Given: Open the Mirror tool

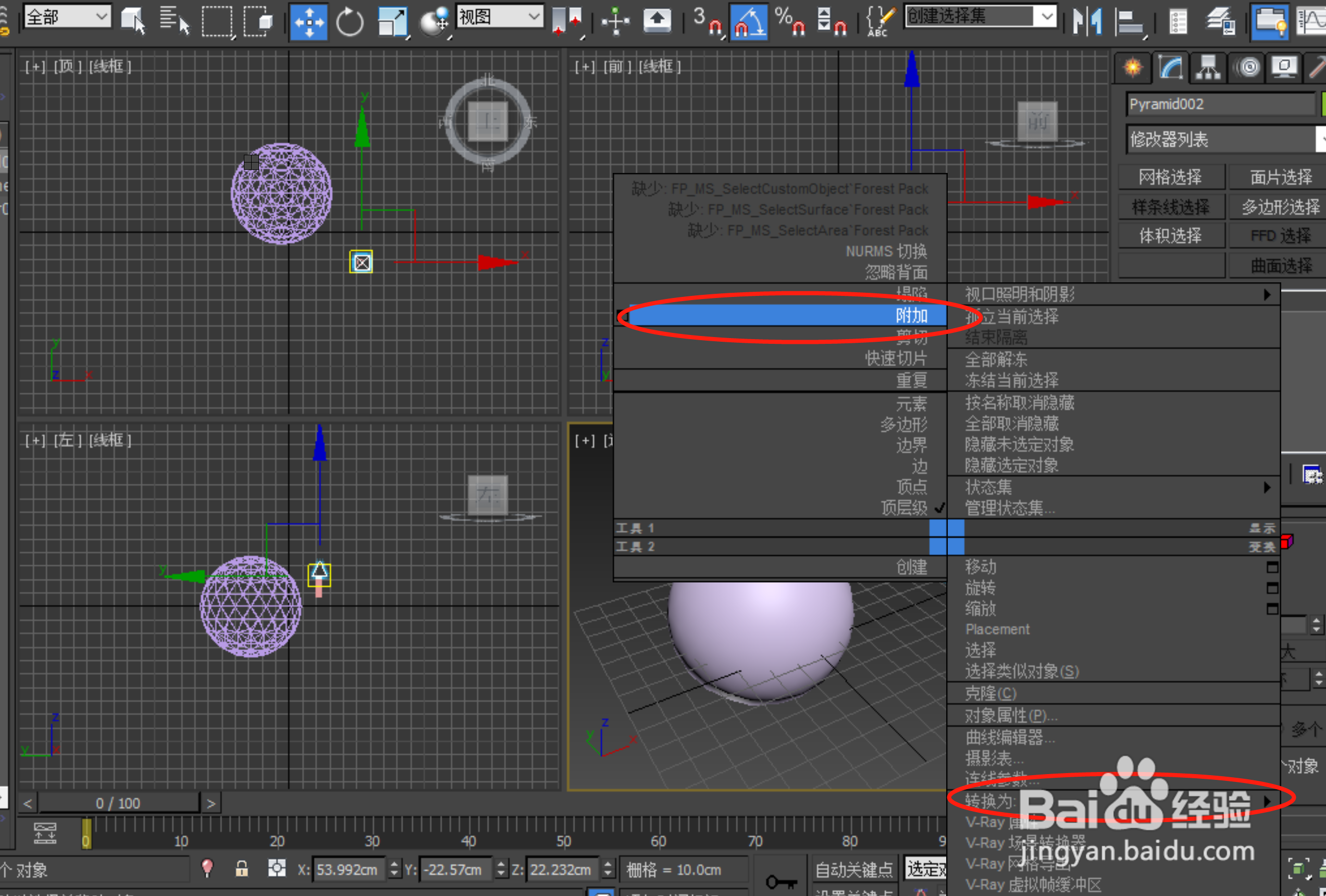Looking at the screenshot, I should pyautogui.click(x=1087, y=22).
